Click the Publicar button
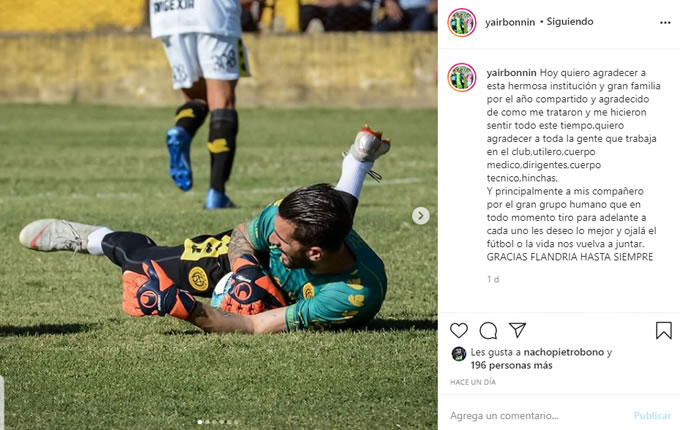Viewport: 680px width, 430px height. tap(652, 416)
